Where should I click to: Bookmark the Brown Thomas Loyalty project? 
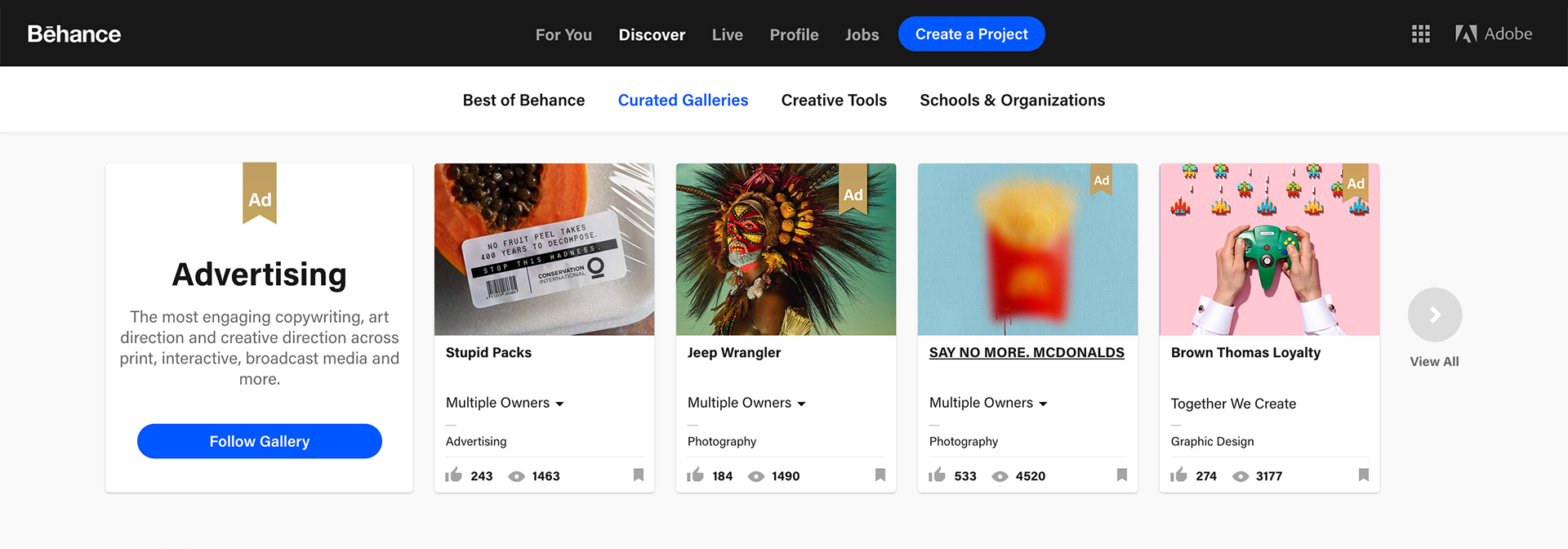pos(1364,475)
